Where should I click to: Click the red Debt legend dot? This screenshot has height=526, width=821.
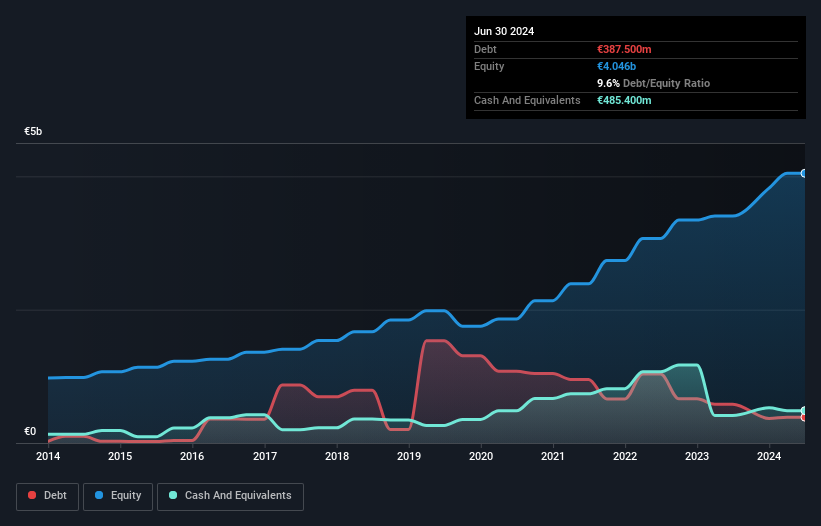32,495
